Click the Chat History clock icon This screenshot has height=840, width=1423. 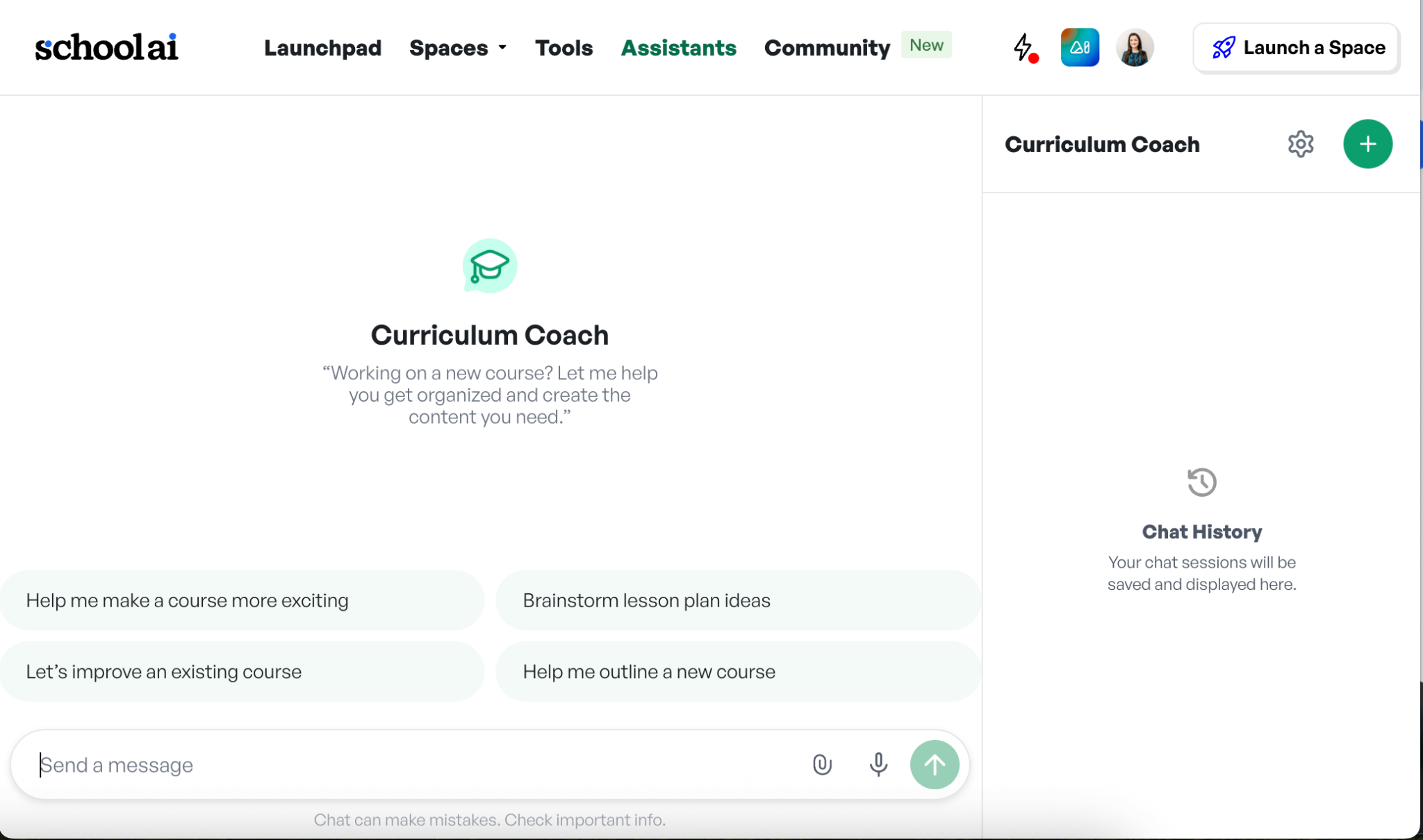click(1201, 481)
